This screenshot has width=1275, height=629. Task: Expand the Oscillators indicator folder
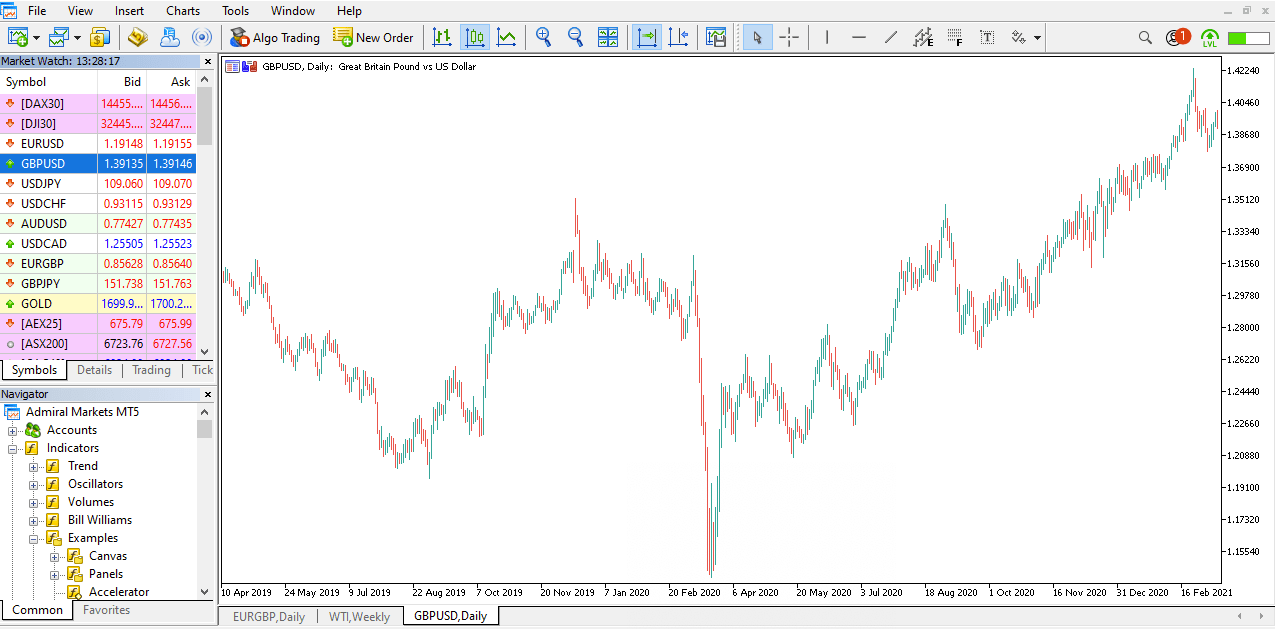pyautogui.click(x=33, y=484)
